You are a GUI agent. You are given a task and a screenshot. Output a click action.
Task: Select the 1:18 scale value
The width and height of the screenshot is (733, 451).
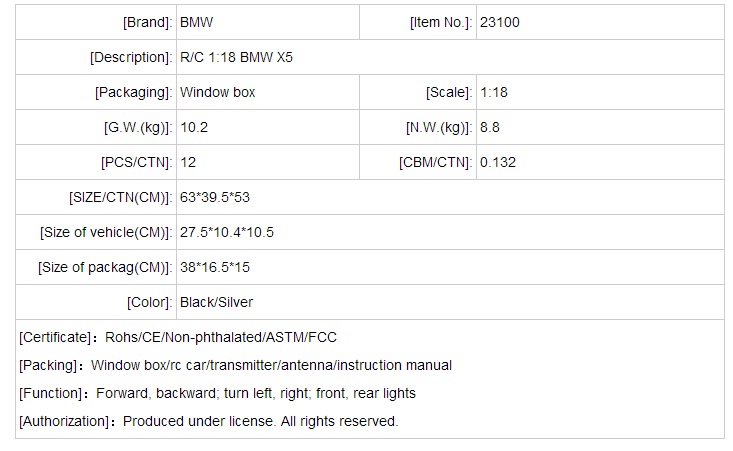click(496, 92)
